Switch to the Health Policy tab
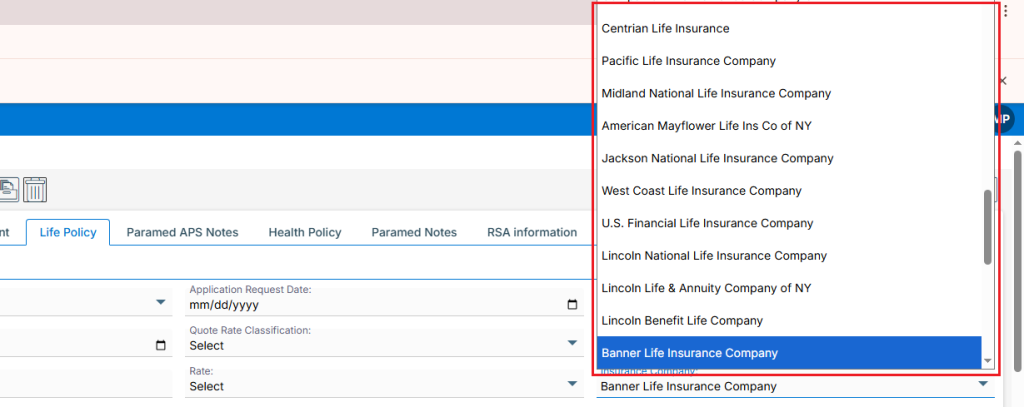 click(304, 232)
